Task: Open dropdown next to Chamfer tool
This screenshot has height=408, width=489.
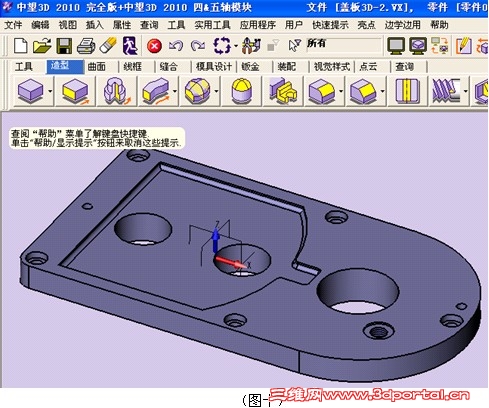Action: (x=382, y=91)
